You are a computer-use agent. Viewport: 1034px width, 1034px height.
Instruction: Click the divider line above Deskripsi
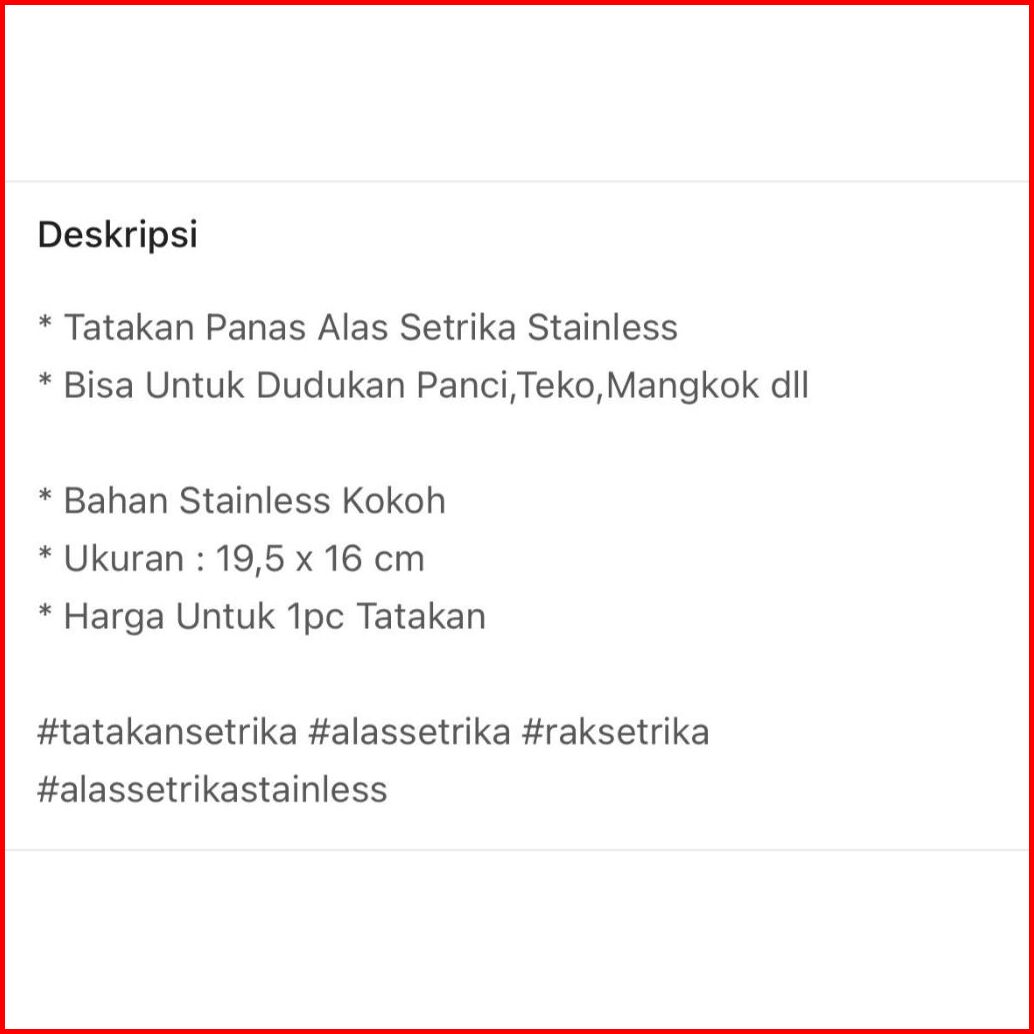tap(517, 181)
